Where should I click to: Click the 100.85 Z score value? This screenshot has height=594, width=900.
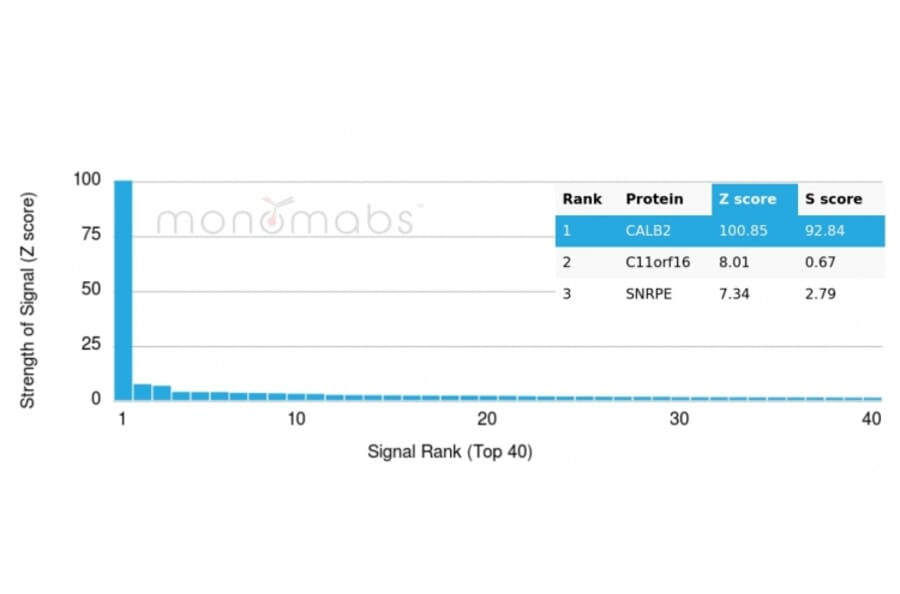pyautogui.click(x=741, y=231)
